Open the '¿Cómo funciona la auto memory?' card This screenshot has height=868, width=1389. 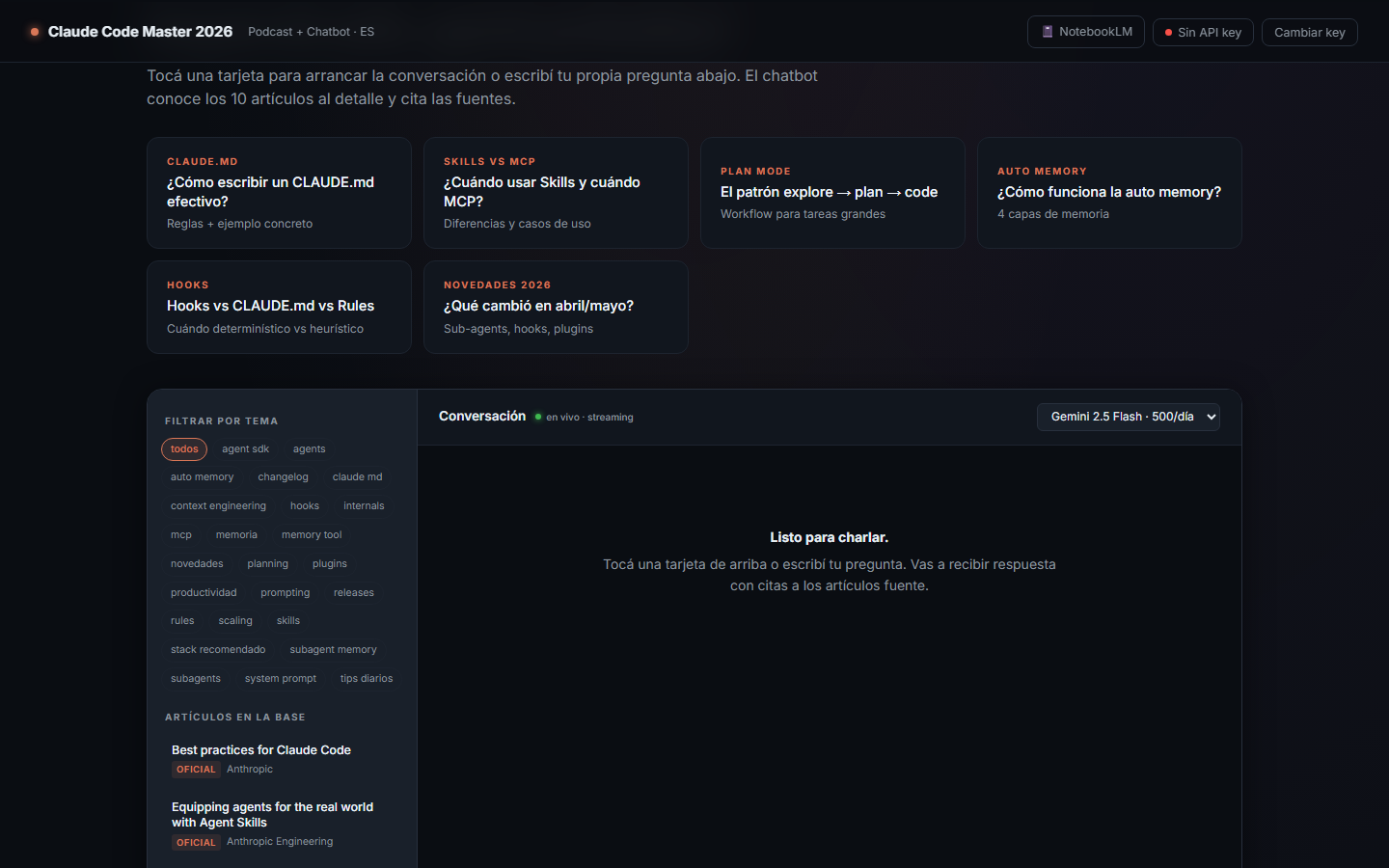tap(1109, 193)
